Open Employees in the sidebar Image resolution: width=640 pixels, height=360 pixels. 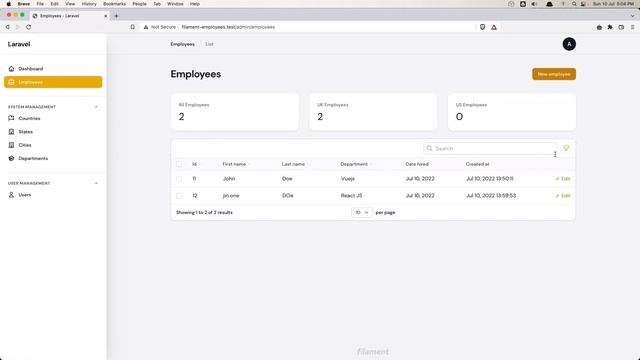point(53,82)
